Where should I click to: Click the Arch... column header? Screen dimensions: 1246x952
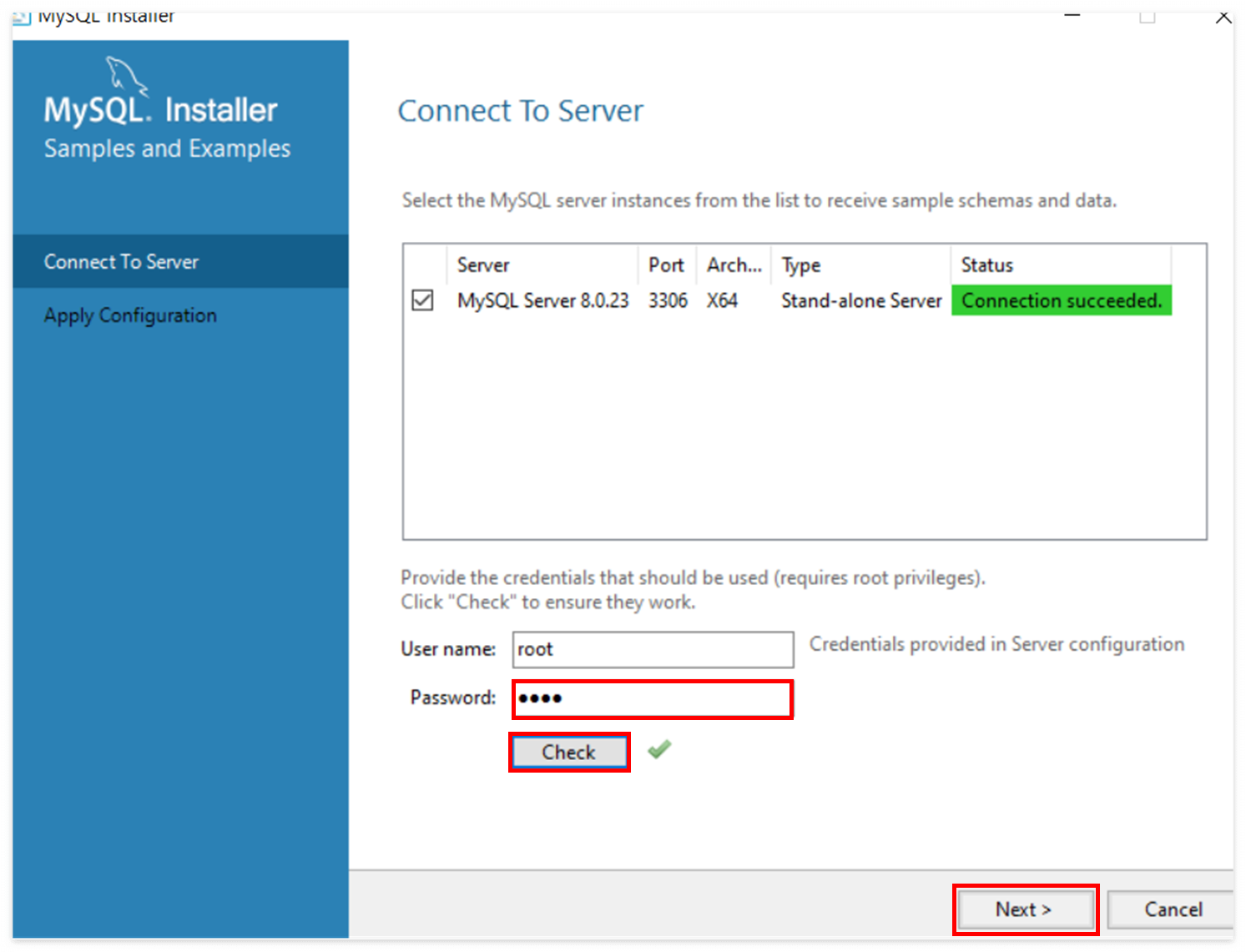tap(734, 264)
